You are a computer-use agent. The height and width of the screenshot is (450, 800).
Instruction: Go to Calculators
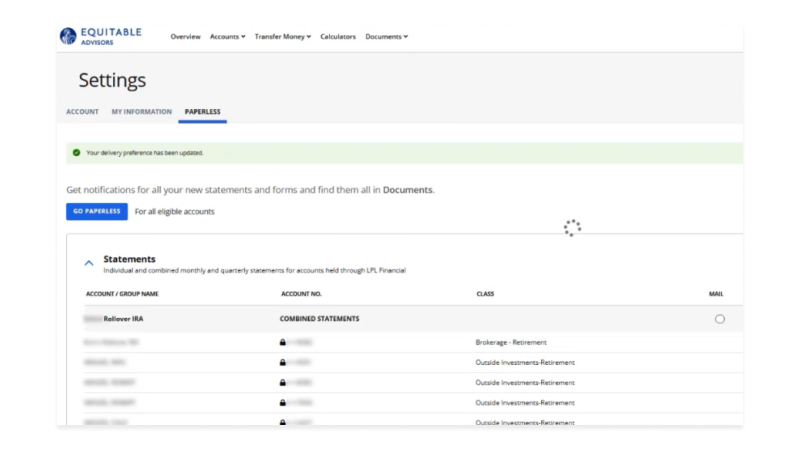tap(338, 37)
